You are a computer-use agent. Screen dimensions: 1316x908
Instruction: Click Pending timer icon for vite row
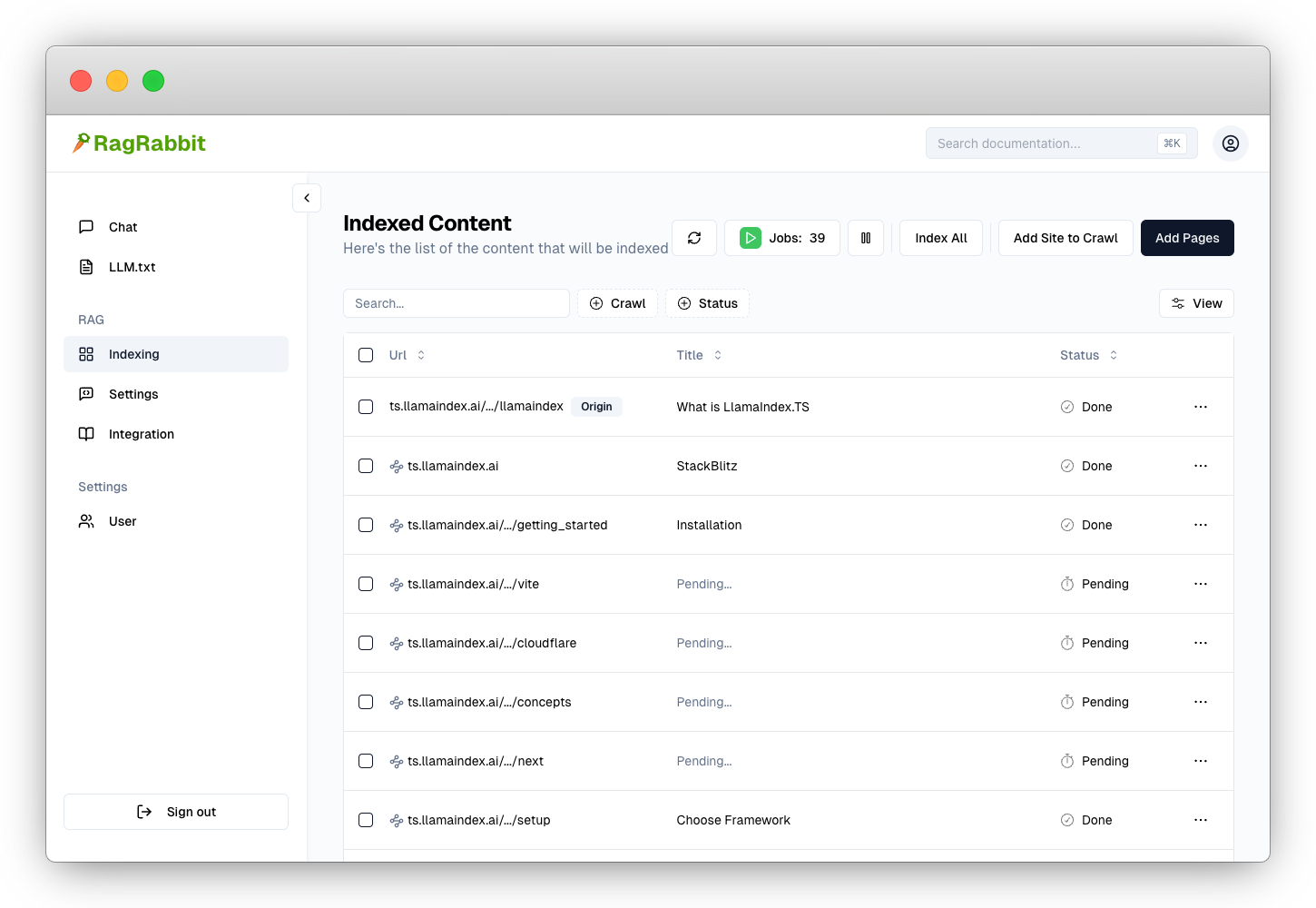coord(1067,584)
